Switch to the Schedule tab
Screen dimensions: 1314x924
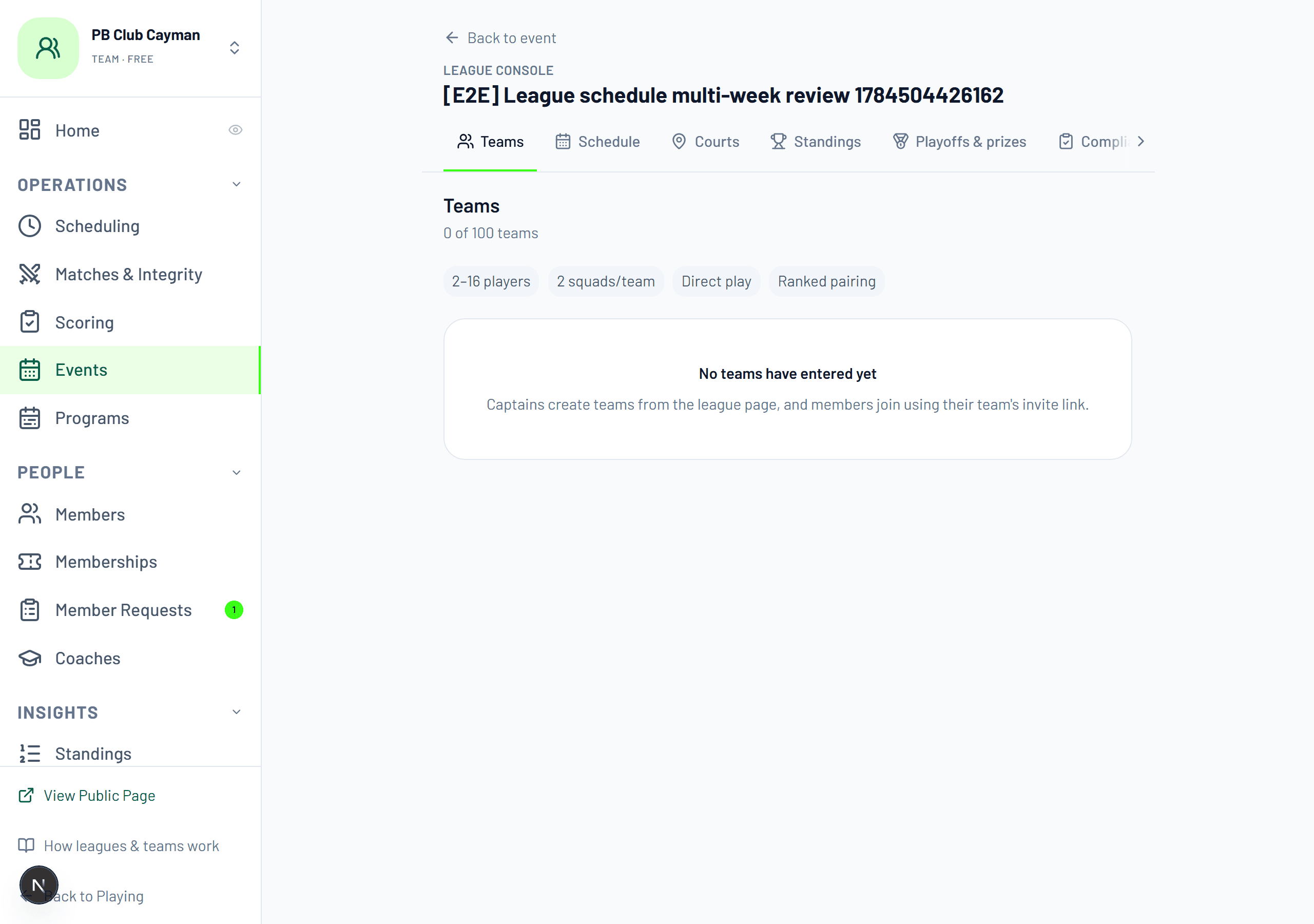tap(597, 141)
